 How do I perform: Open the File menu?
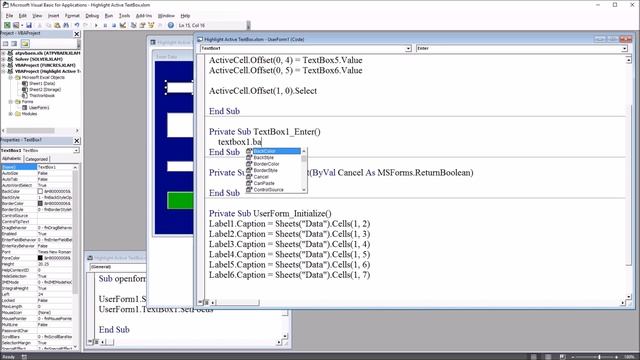pyautogui.click(x=9, y=16)
